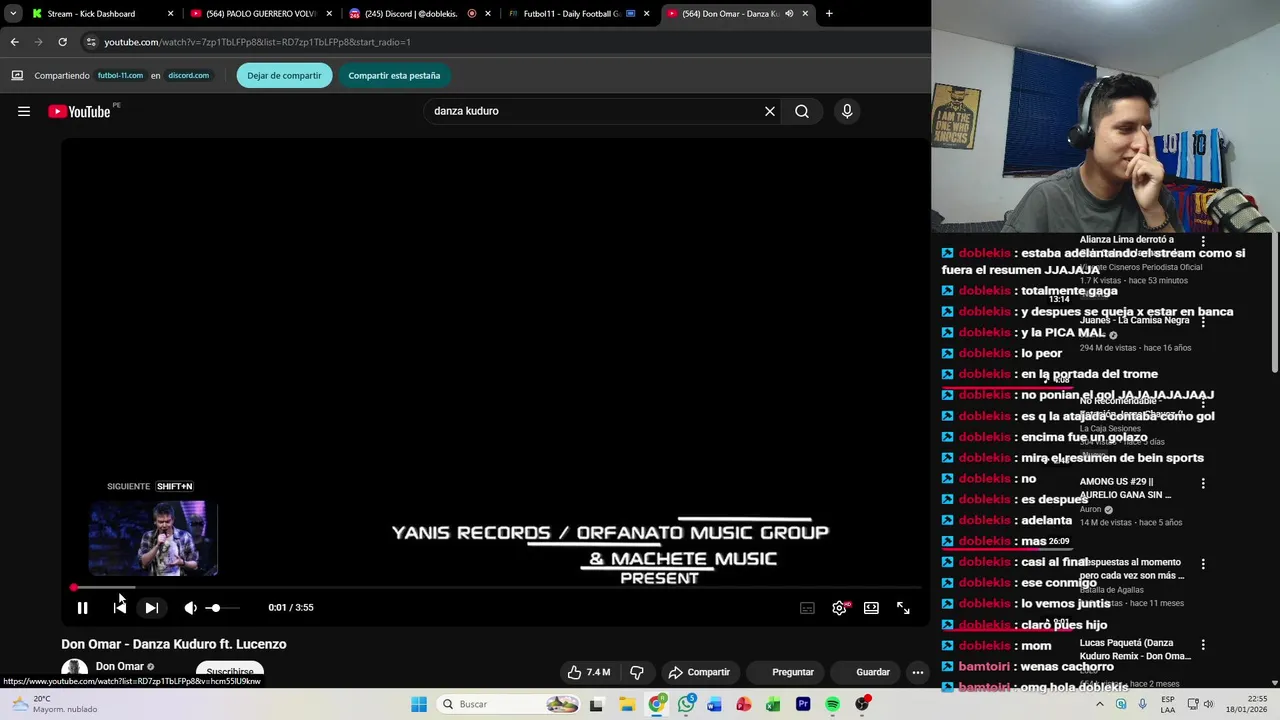Go to previous video in player
This screenshot has height=720, width=1280.
pos(119,607)
